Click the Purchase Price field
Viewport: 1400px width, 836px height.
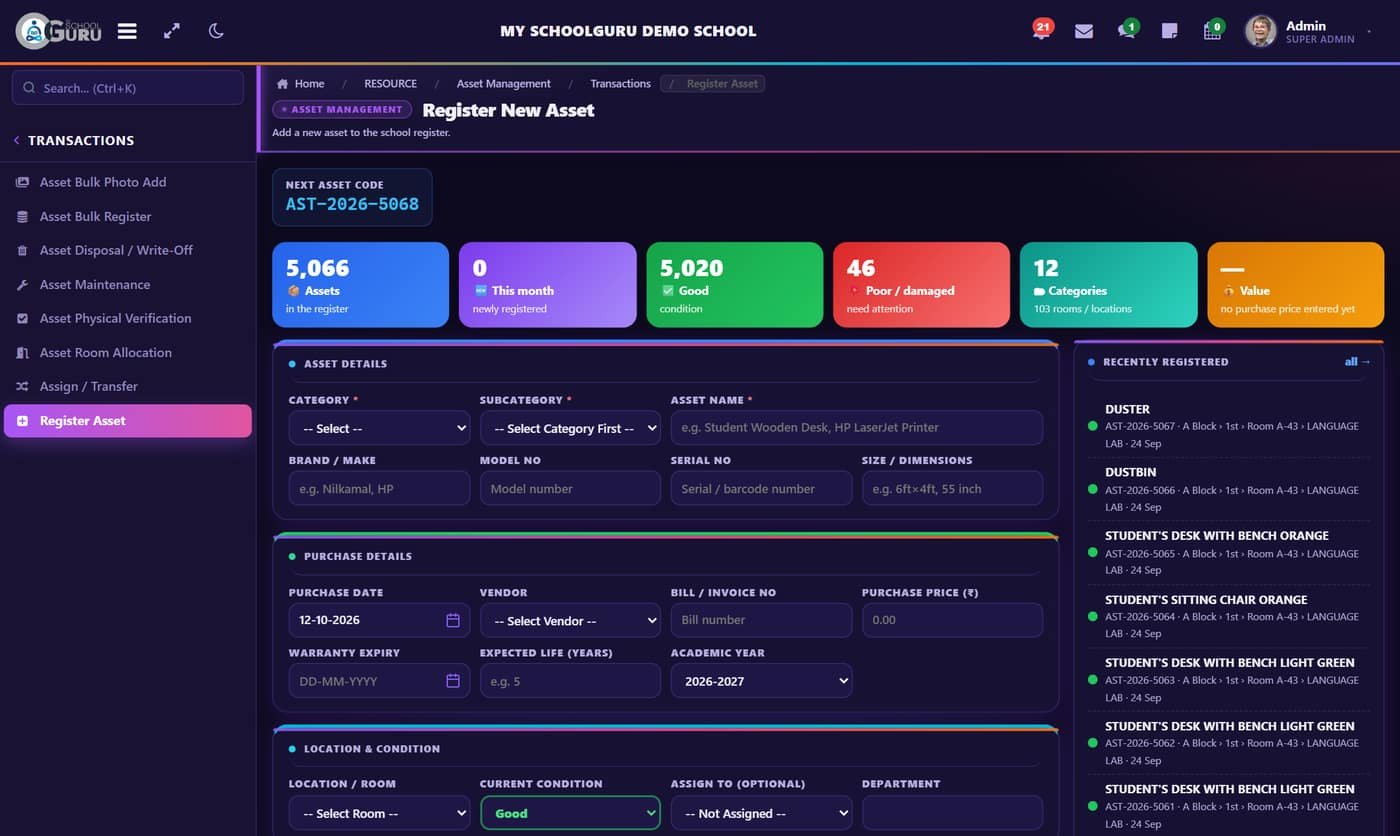[952, 620]
